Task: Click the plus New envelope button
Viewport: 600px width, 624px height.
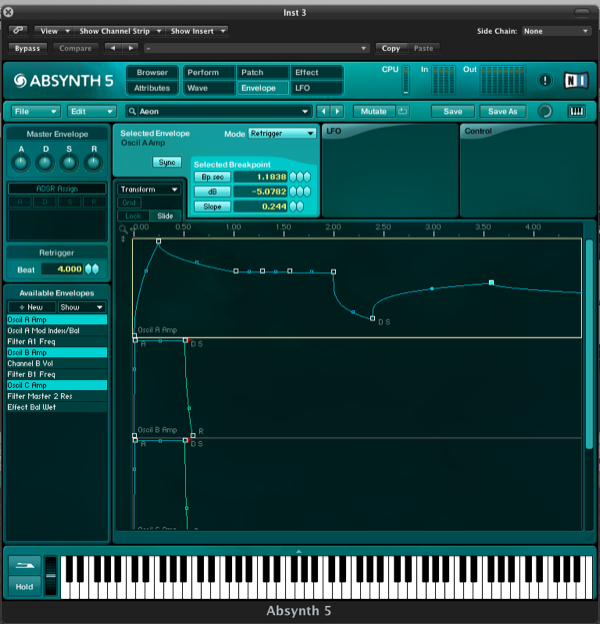Action: [31, 307]
